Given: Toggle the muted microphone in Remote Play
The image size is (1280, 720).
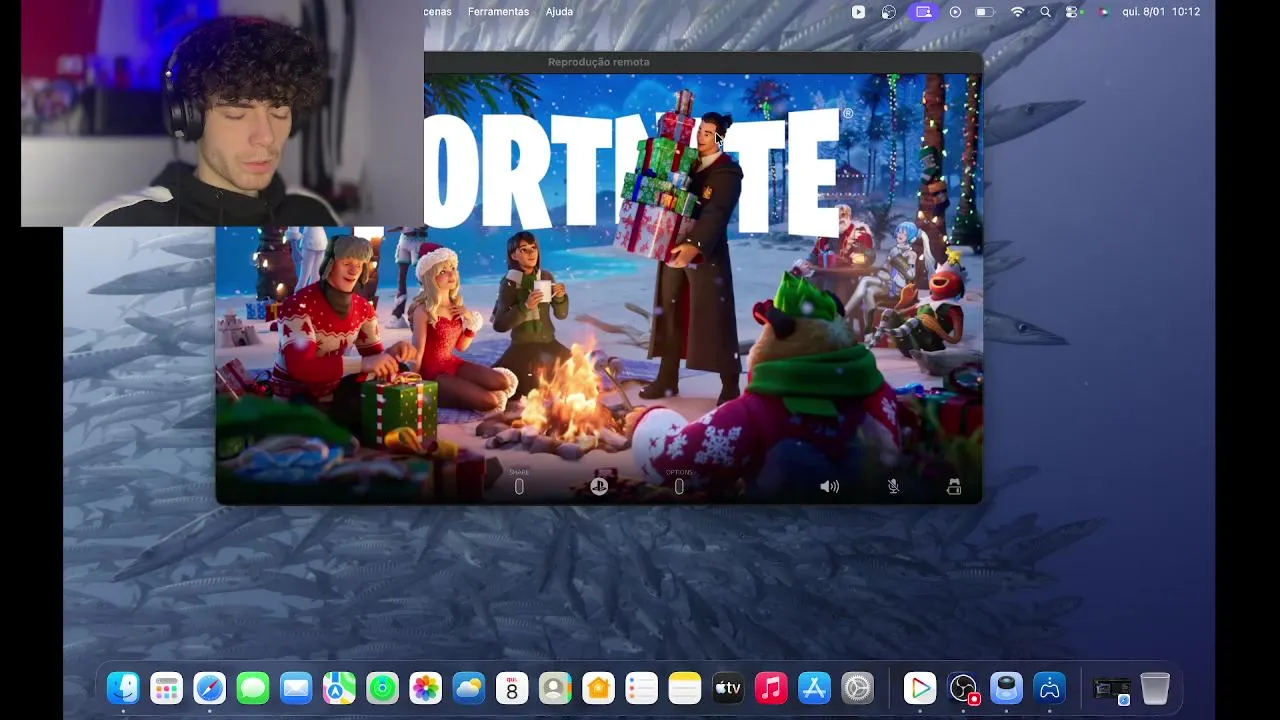Looking at the screenshot, I should click(x=893, y=486).
